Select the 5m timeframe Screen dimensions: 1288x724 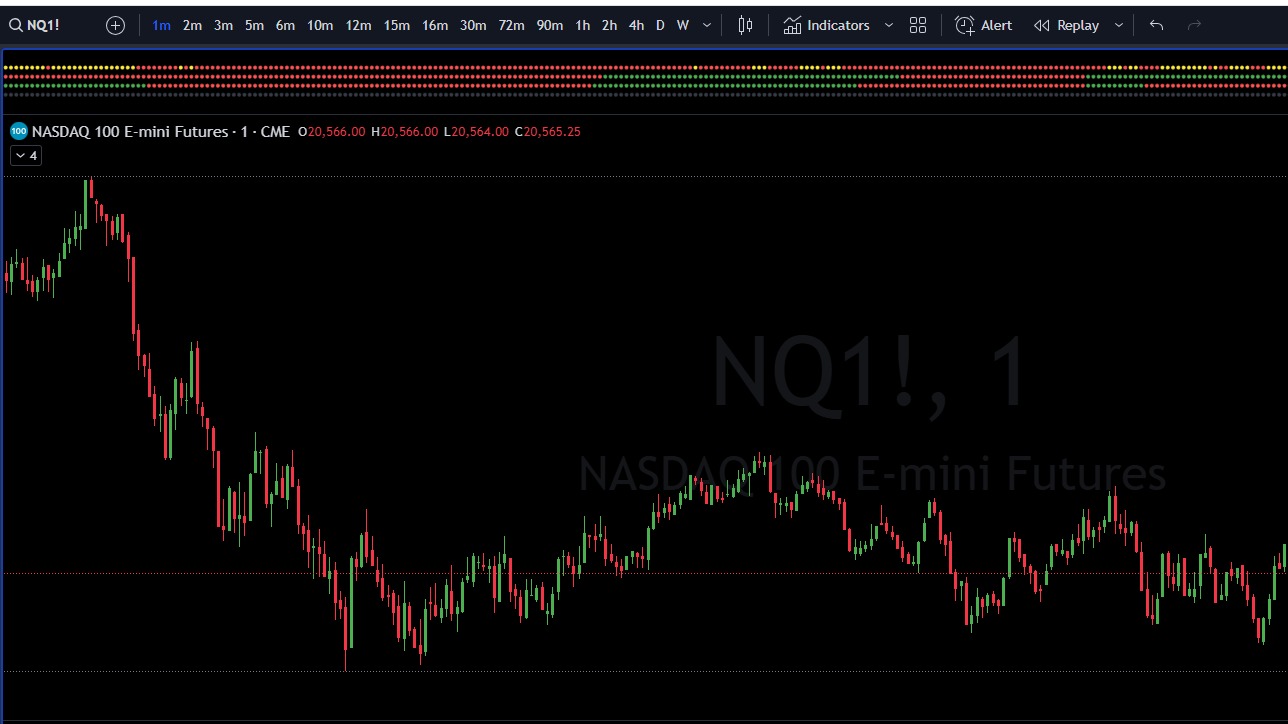click(254, 25)
